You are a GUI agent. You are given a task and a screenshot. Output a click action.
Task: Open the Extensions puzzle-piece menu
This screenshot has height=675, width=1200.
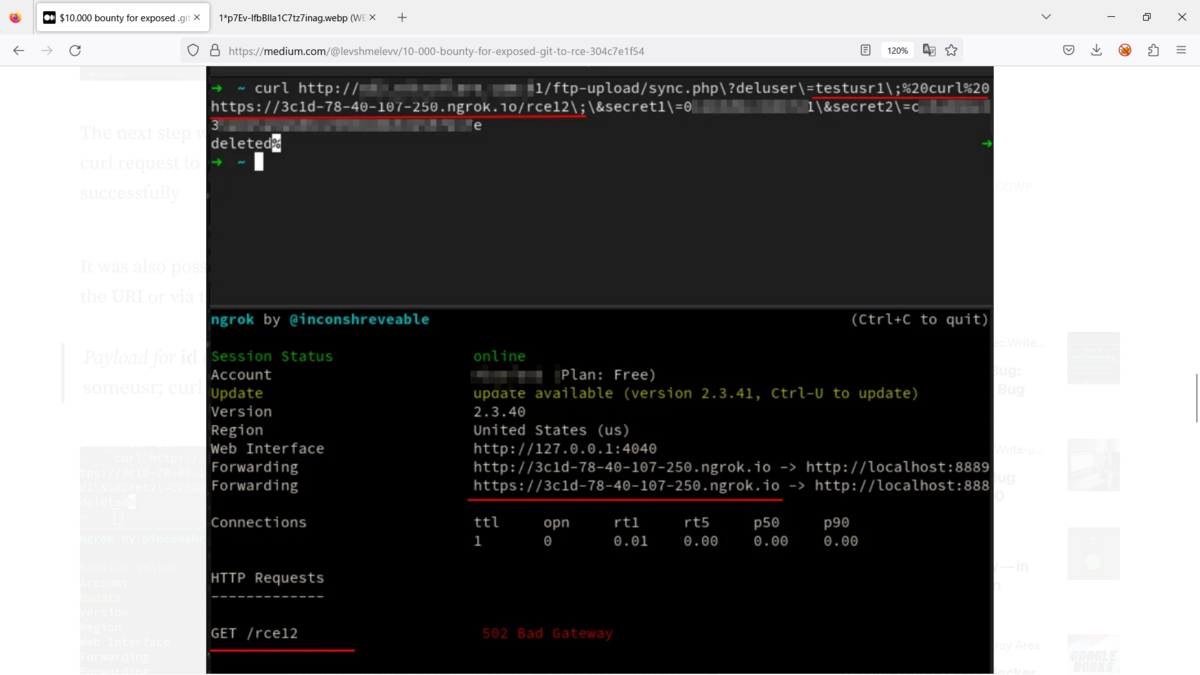[x=1153, y=50]
